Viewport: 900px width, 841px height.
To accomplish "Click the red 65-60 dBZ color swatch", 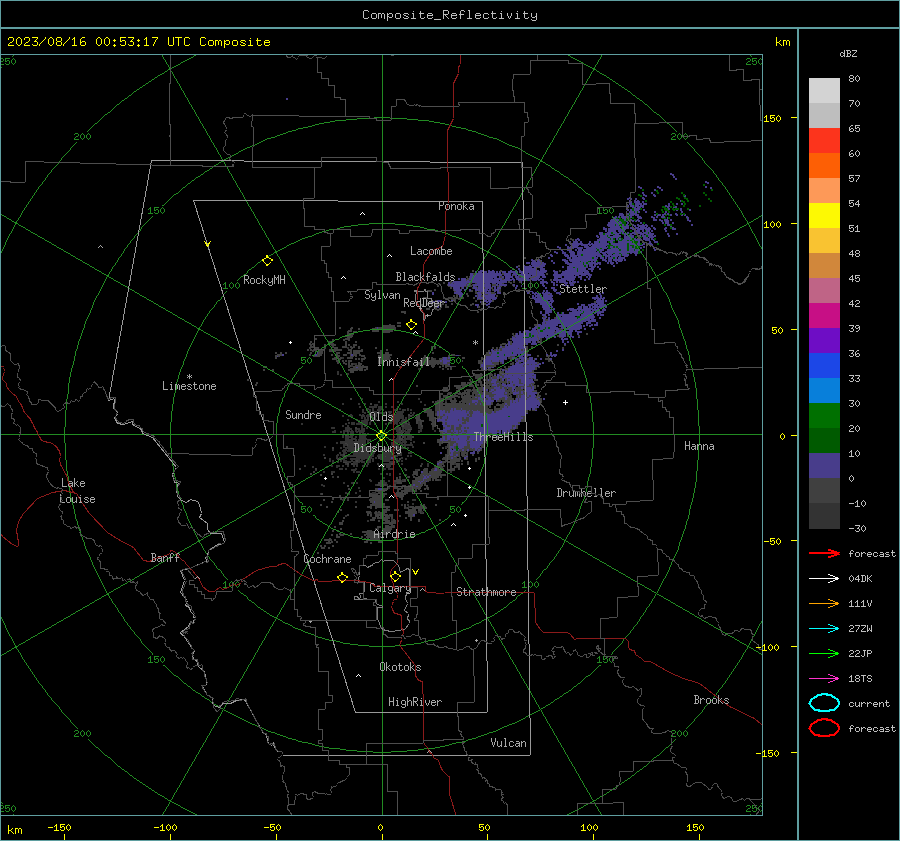I will click(x=824, y=141).
